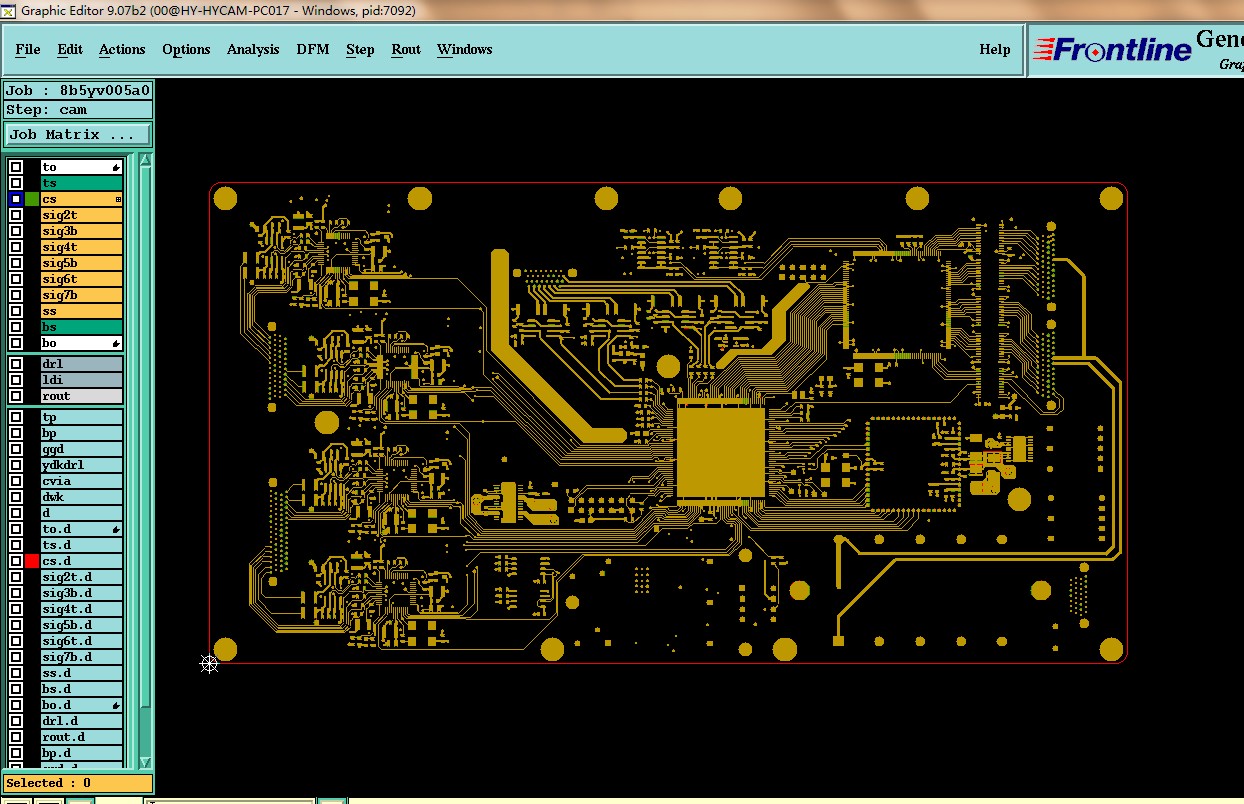
Task: Click the flag icon on layer 'bo'
Action: click(116, 343)
